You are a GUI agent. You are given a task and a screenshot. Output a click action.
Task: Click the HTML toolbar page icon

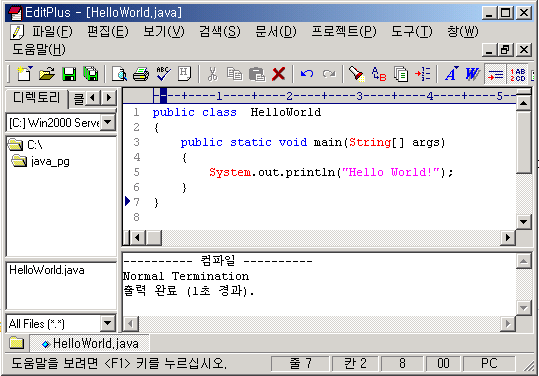185,74
